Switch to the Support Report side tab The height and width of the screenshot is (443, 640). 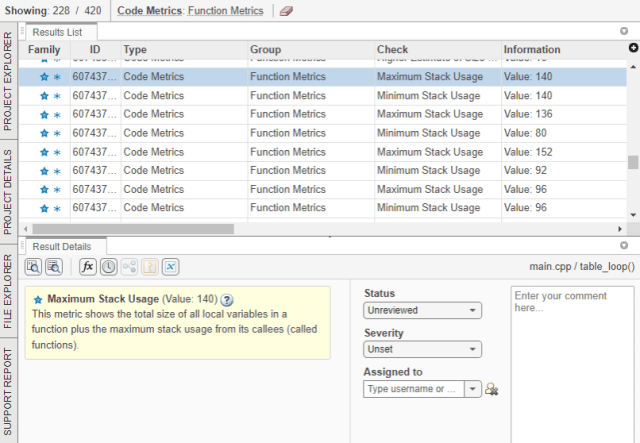coord(8,393)
